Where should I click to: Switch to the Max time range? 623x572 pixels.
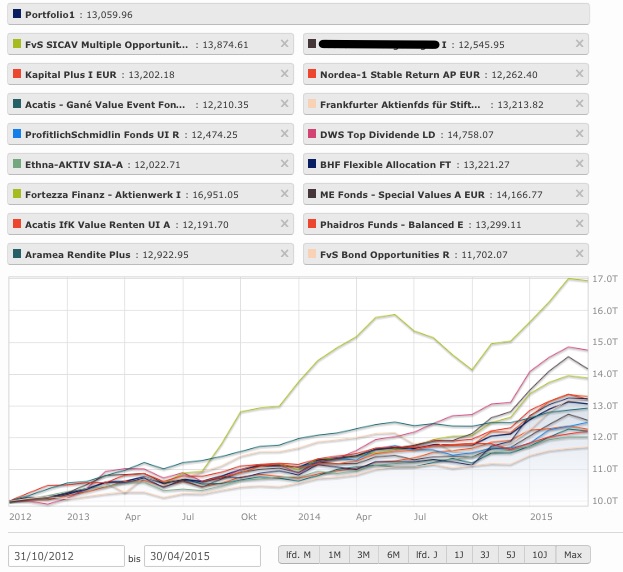click(x=573, y=555)
